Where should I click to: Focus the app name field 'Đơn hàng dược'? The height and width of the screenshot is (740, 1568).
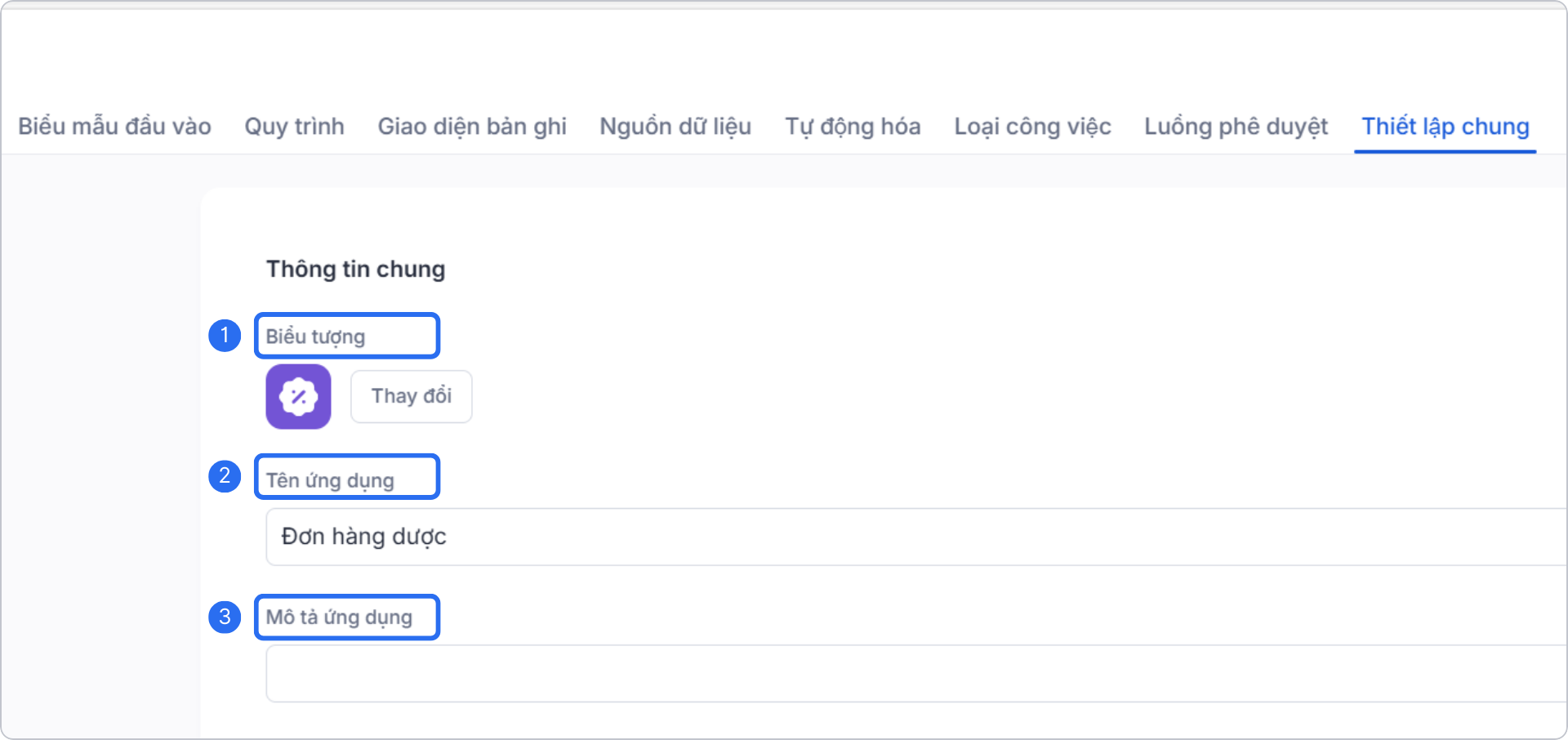tap(916, 537)
